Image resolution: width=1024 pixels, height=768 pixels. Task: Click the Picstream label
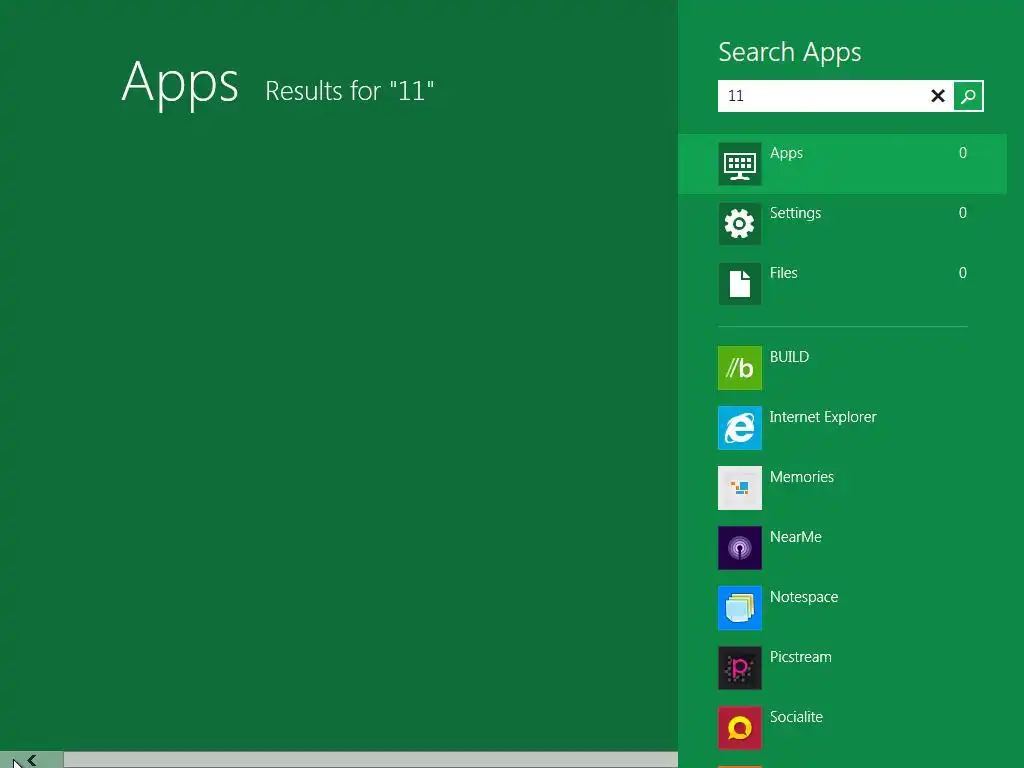point(800,657)
